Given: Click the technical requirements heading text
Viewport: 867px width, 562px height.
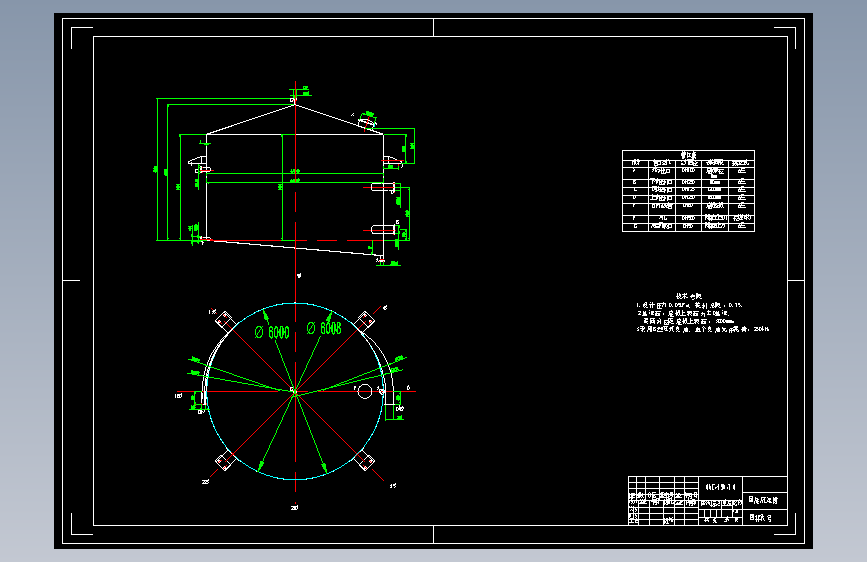Looking at the screenshot, I should pos(688,296).
